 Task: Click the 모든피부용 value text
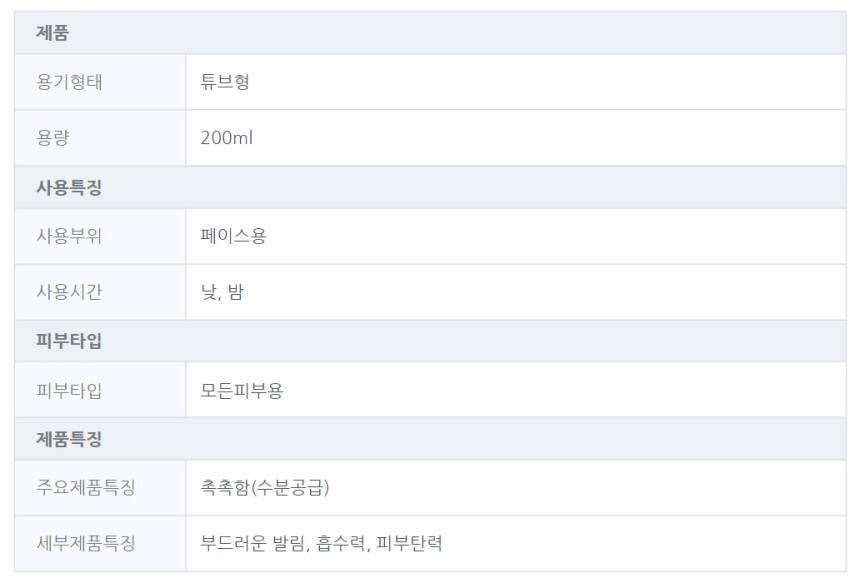242,391
